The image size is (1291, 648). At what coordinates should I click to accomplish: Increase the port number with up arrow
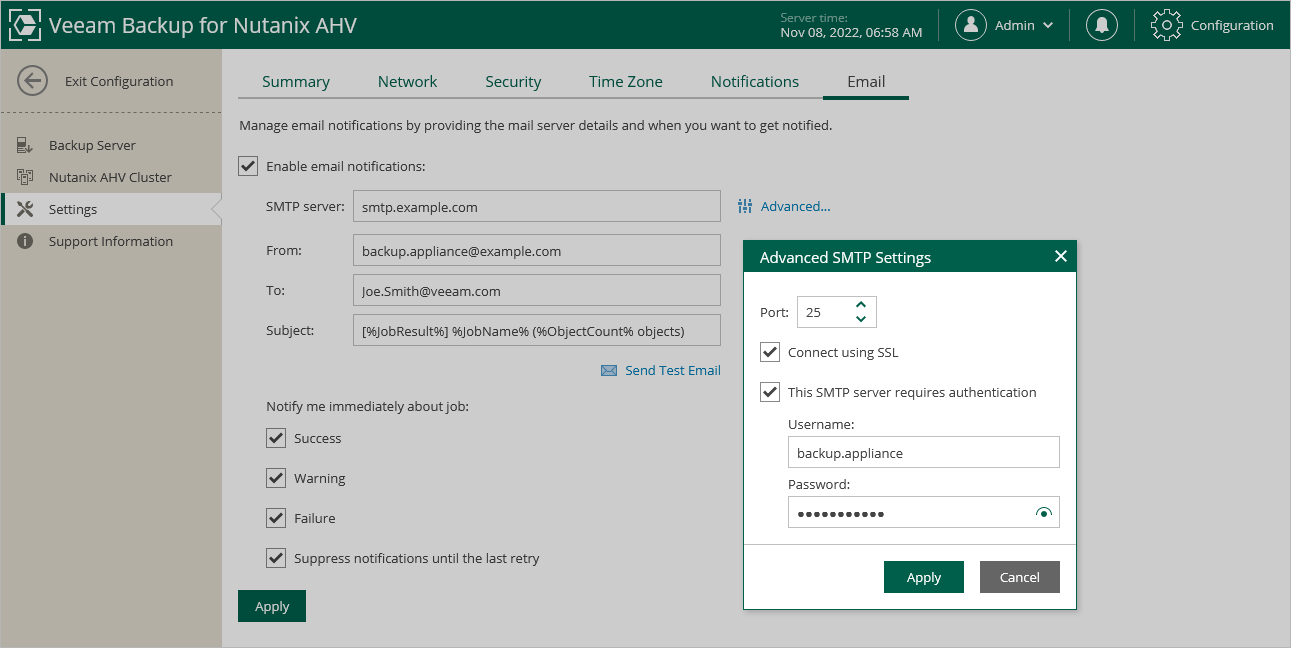click(861, 305)
